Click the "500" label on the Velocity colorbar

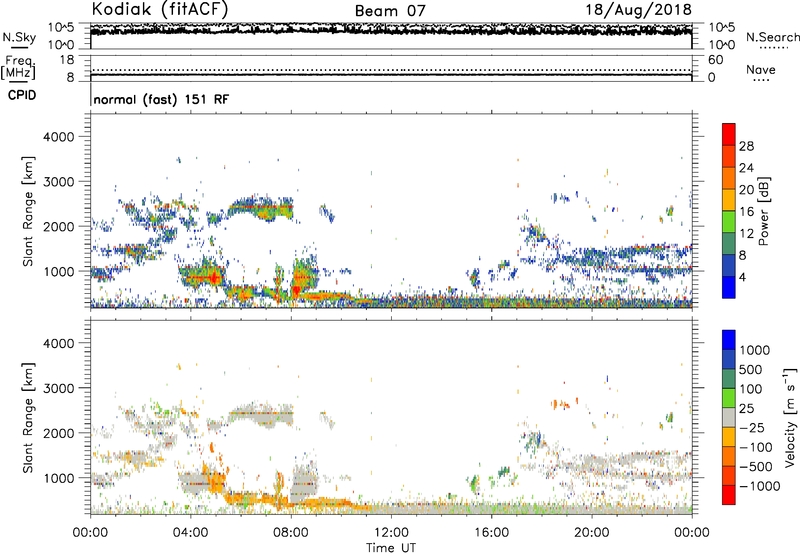[x=750, y=369]
